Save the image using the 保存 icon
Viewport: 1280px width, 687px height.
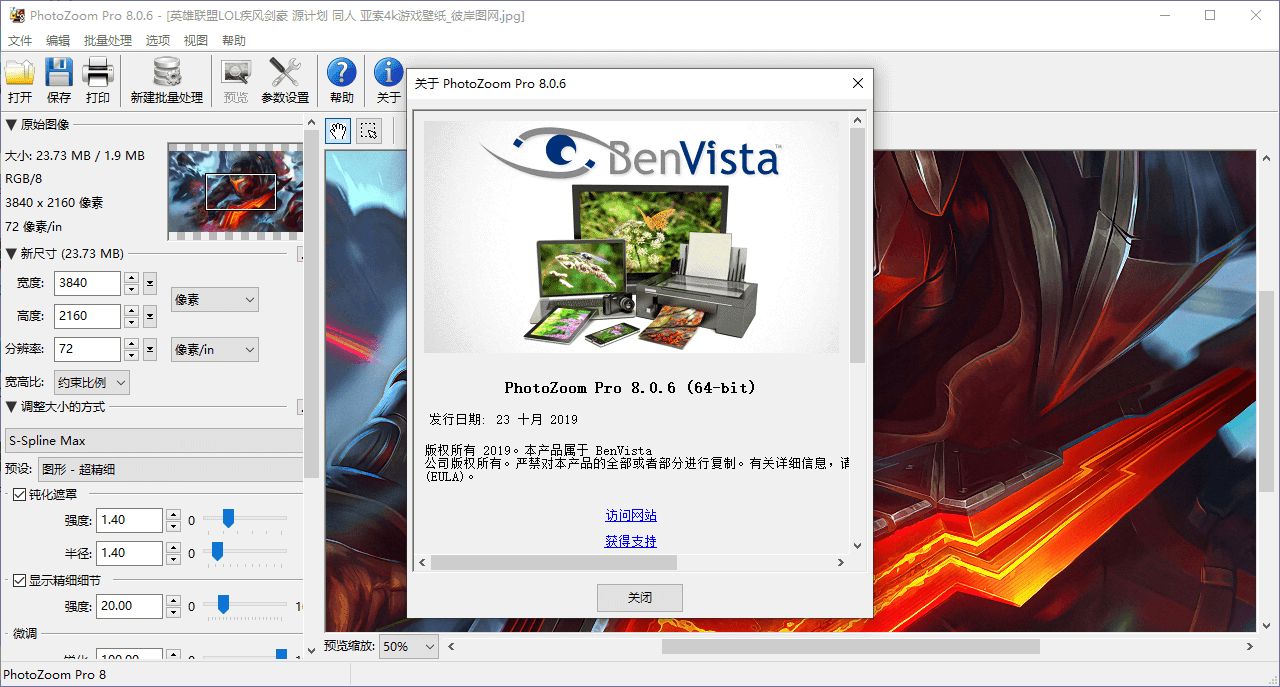pos(59,80)
